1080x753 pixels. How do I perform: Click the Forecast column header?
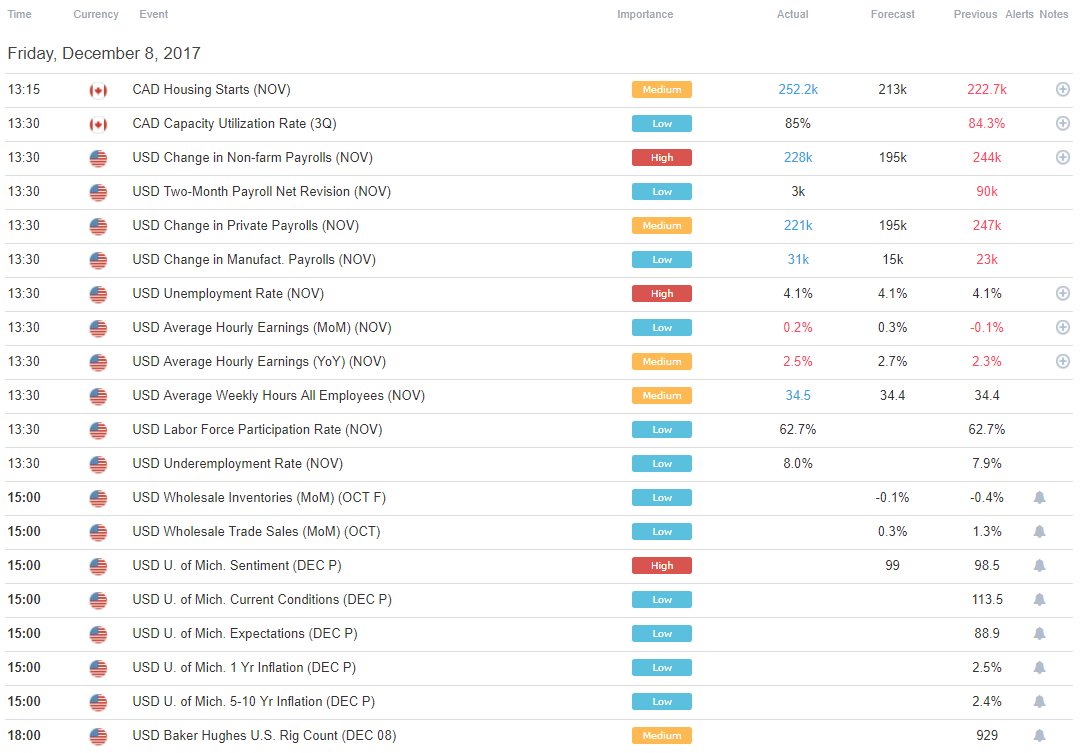tap(892, 14)
